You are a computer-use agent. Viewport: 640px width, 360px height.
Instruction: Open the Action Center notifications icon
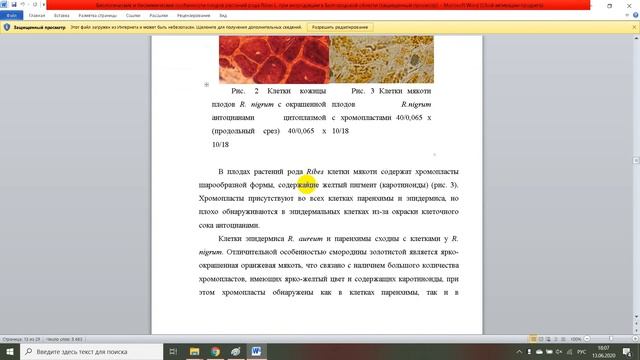pos(627,351)
